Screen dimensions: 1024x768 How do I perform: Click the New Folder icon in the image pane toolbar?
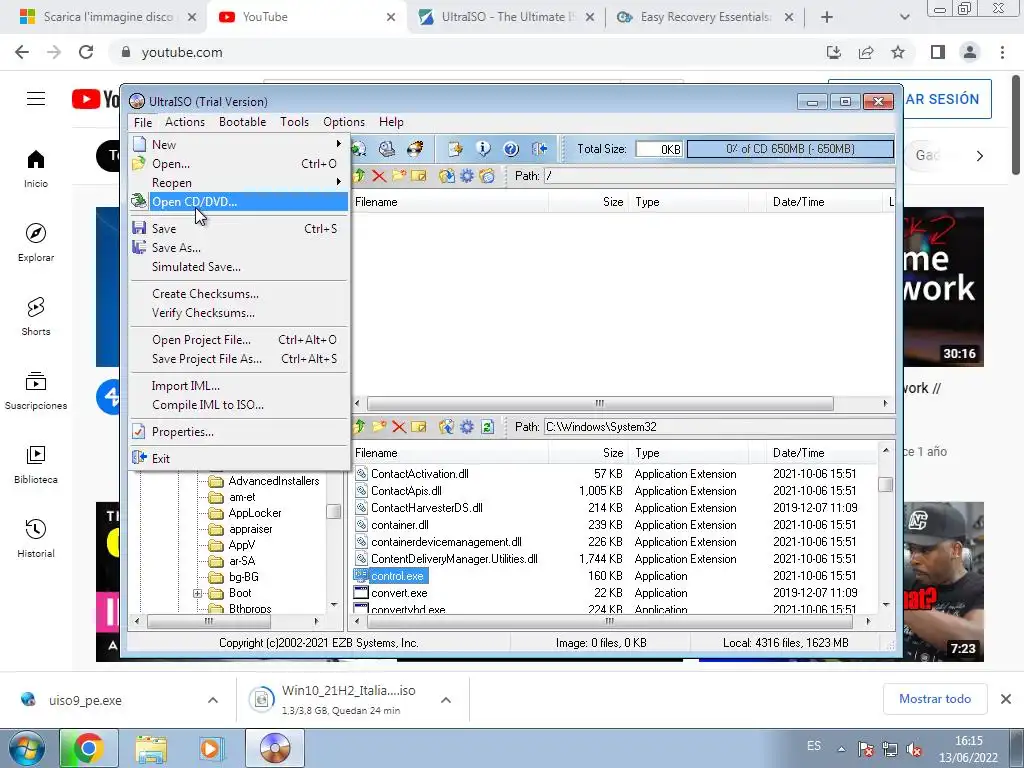[x=398, y=176]
